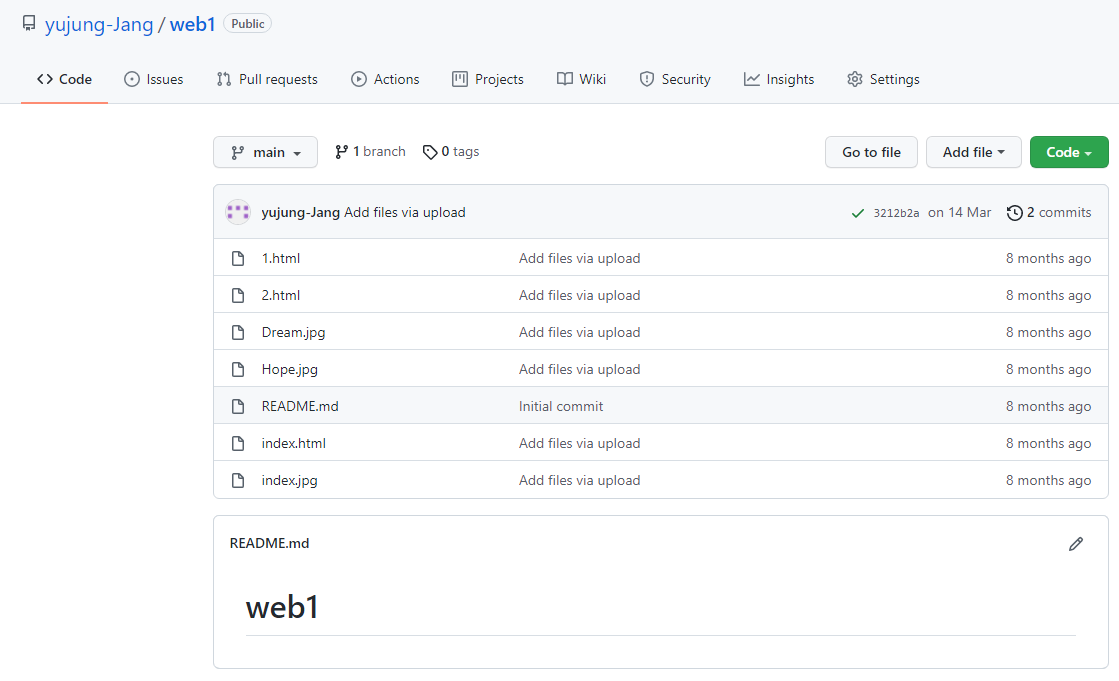Open the Actions tab

(385, 79)
